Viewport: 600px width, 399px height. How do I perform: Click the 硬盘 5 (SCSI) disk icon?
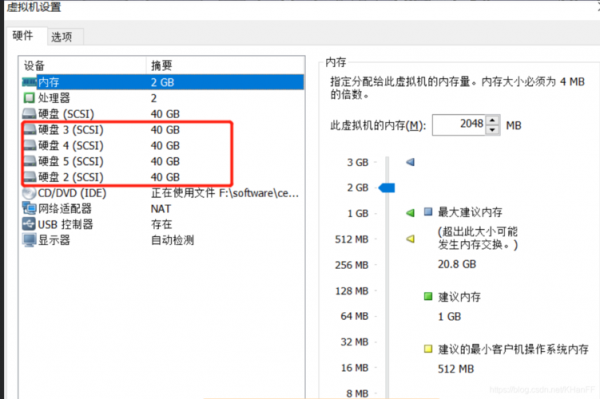30,161
